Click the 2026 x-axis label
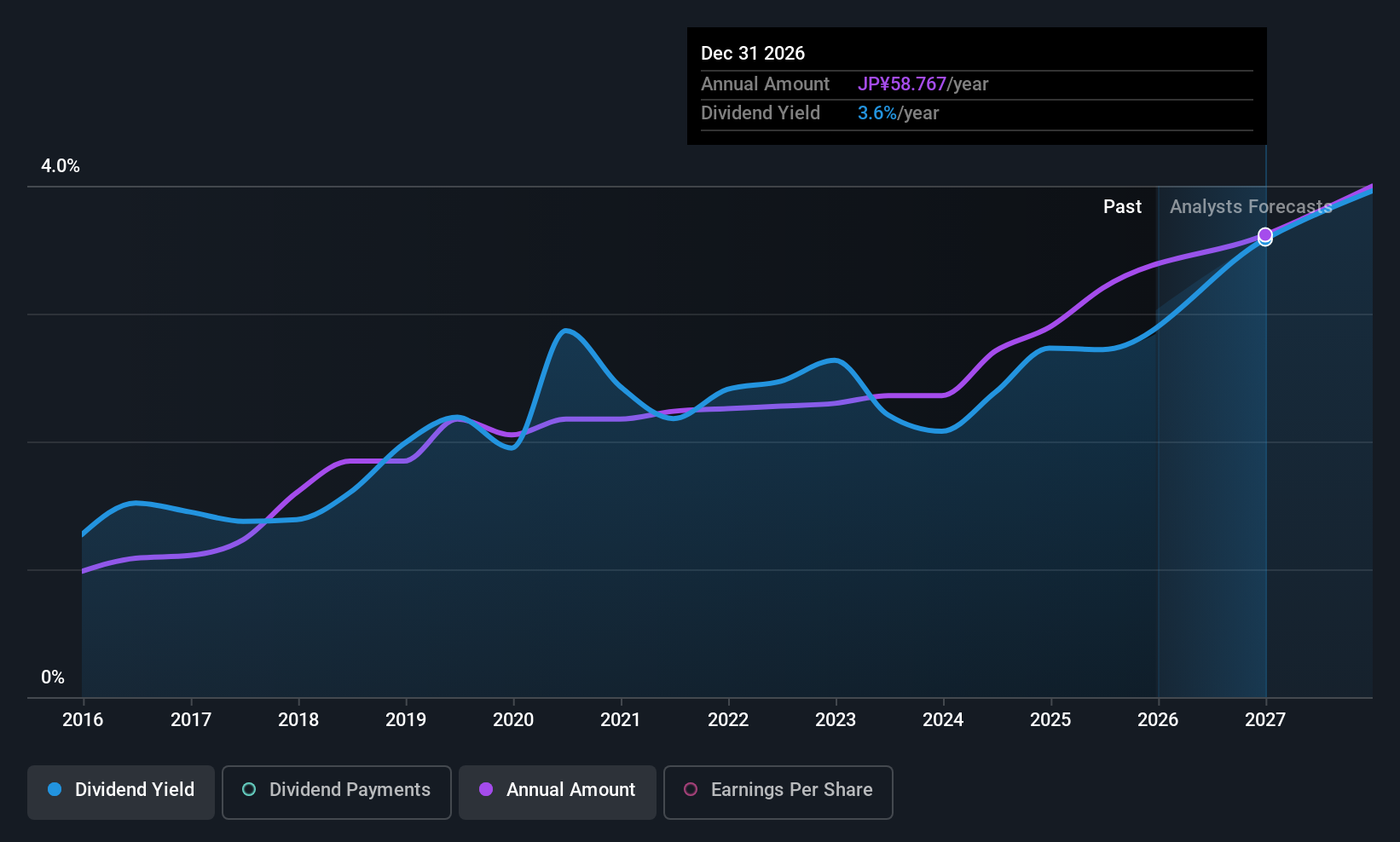 [x=1158, y=720]
